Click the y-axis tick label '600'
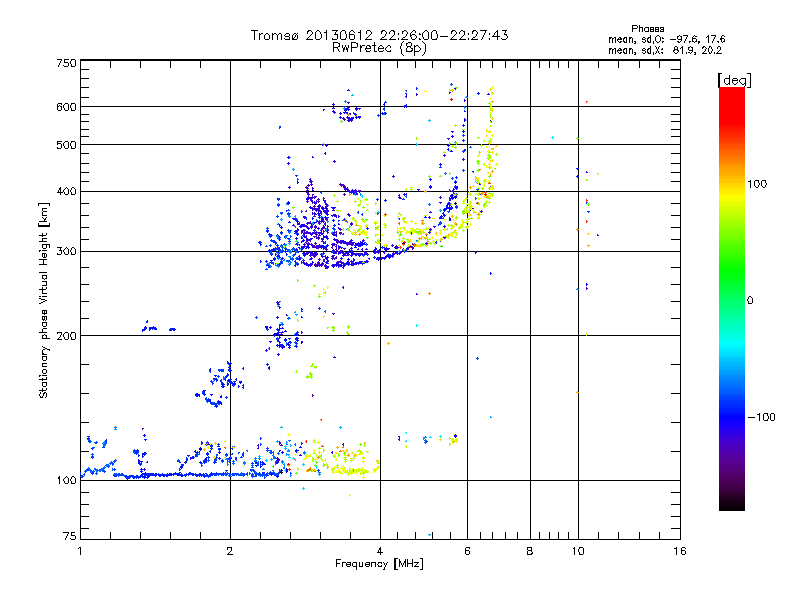 pos(67,107)
